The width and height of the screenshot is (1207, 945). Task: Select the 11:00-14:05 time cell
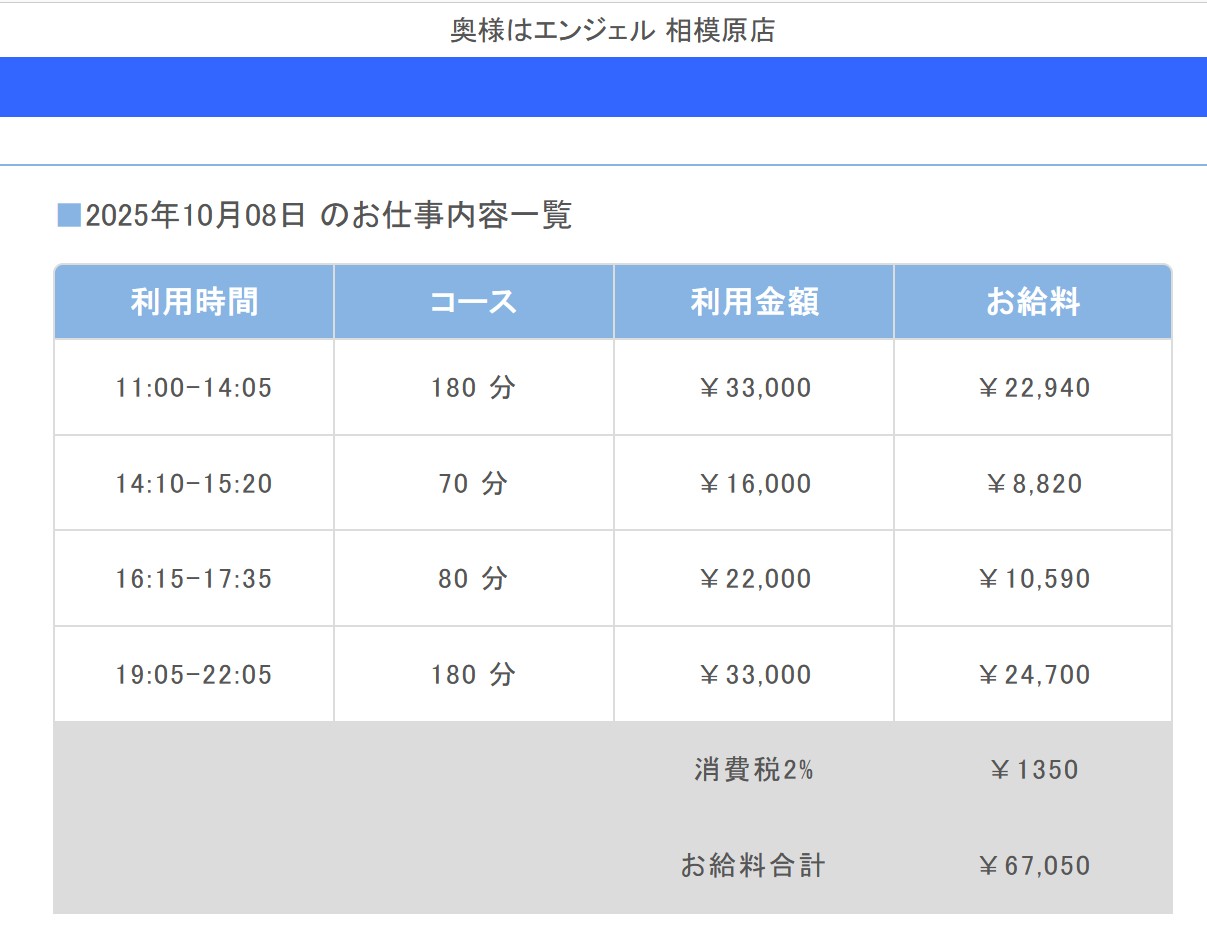pyautogui.click(x=194, y=388)
